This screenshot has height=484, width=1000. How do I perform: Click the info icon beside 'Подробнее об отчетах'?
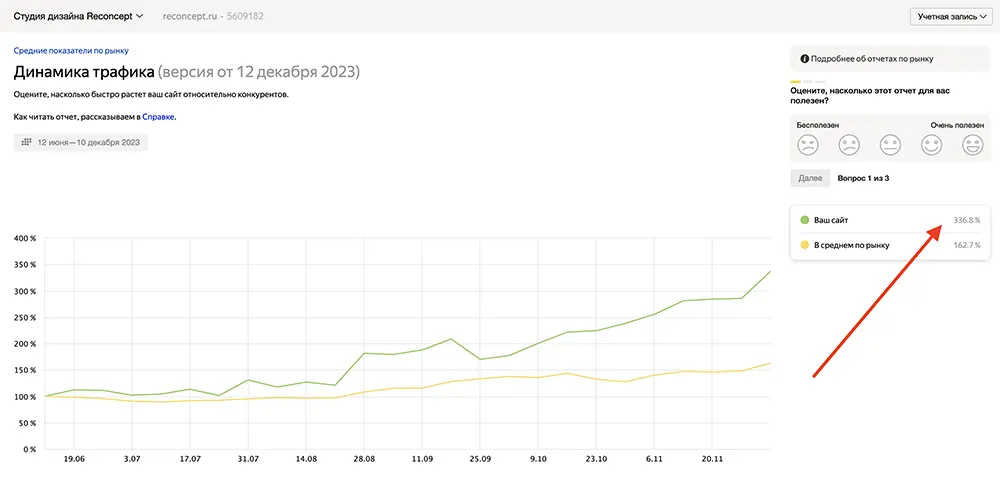coord(805,60)
